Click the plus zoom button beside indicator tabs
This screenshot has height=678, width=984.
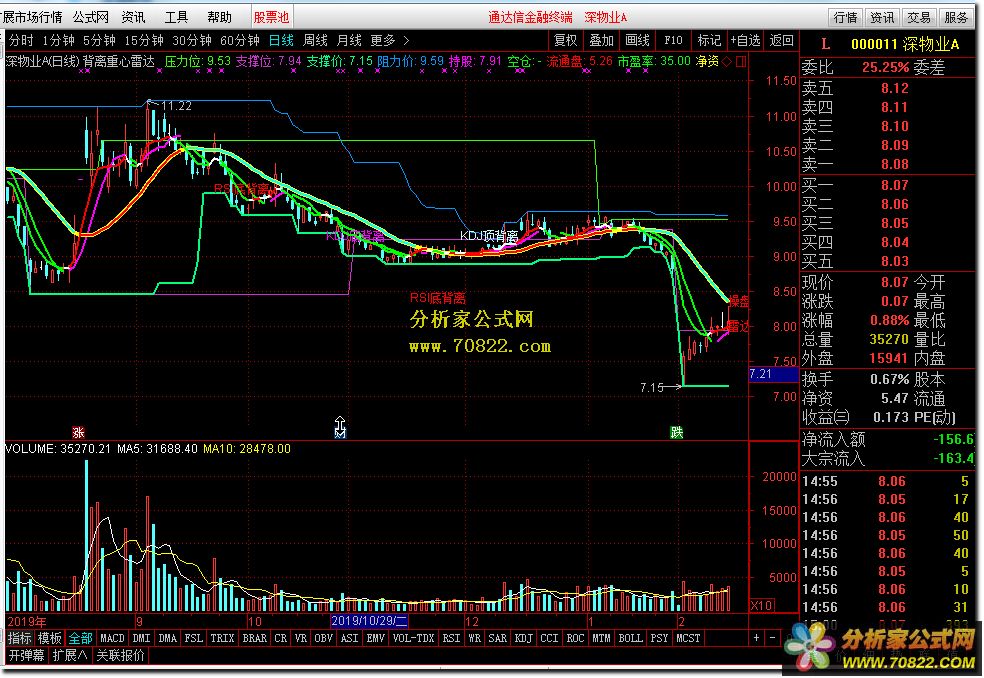click(757, 637)
